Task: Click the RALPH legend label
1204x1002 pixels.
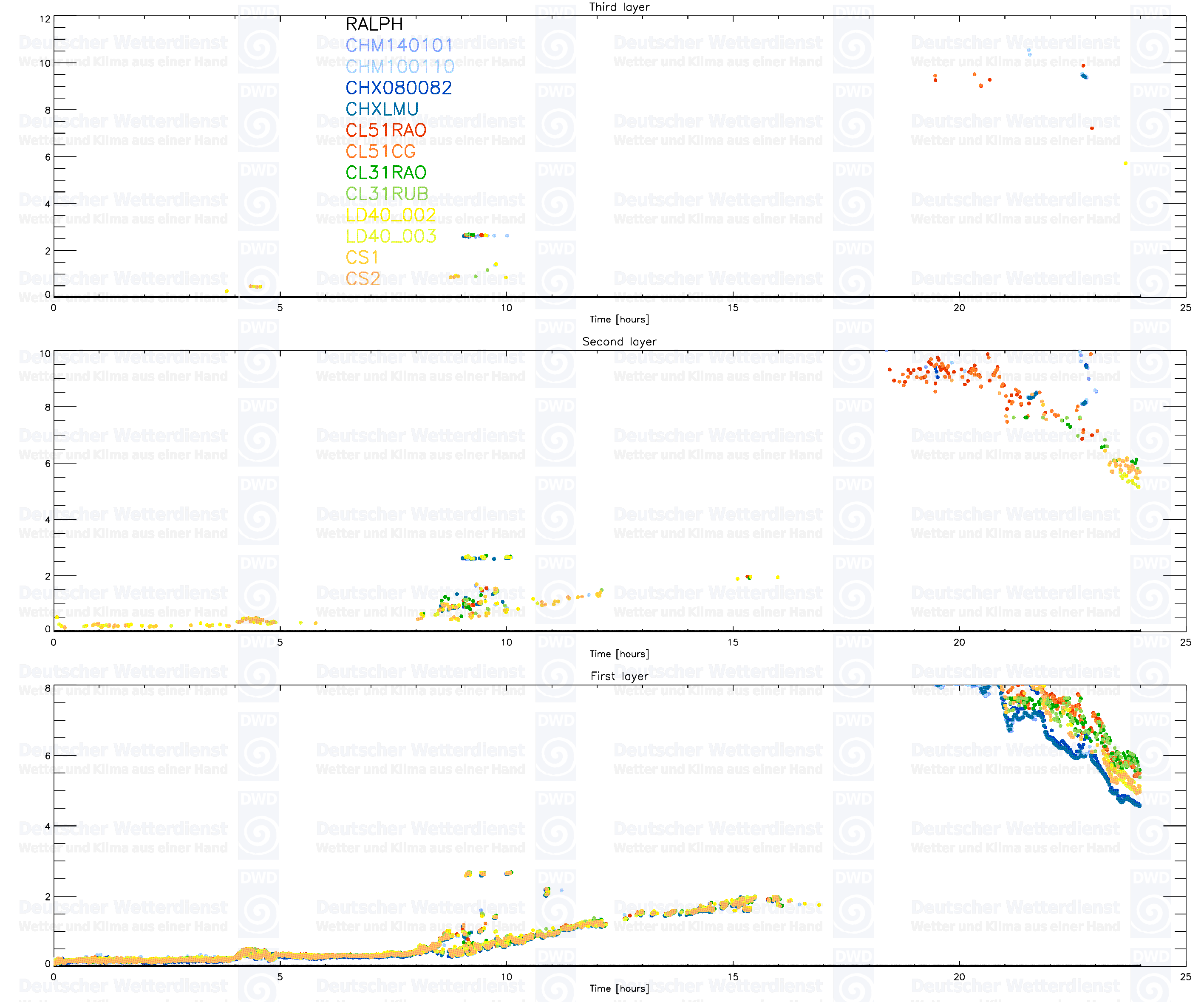Action: (374, 24)
